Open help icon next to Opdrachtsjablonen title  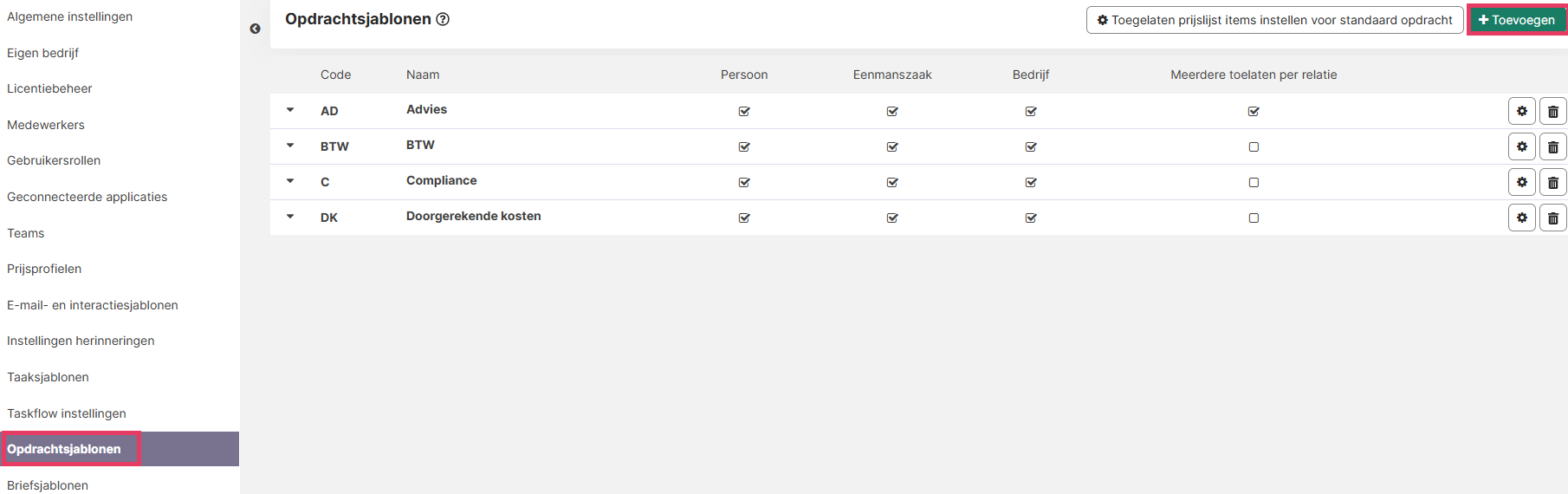point(443,19)
